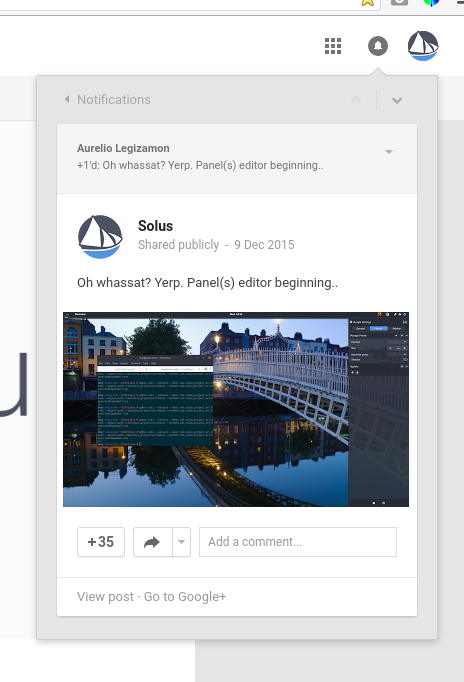This screenshot has height=682, width=464.
Task: Open the Ha'penny Bridge desktop screenshot
Action: [x=236, y=409]
